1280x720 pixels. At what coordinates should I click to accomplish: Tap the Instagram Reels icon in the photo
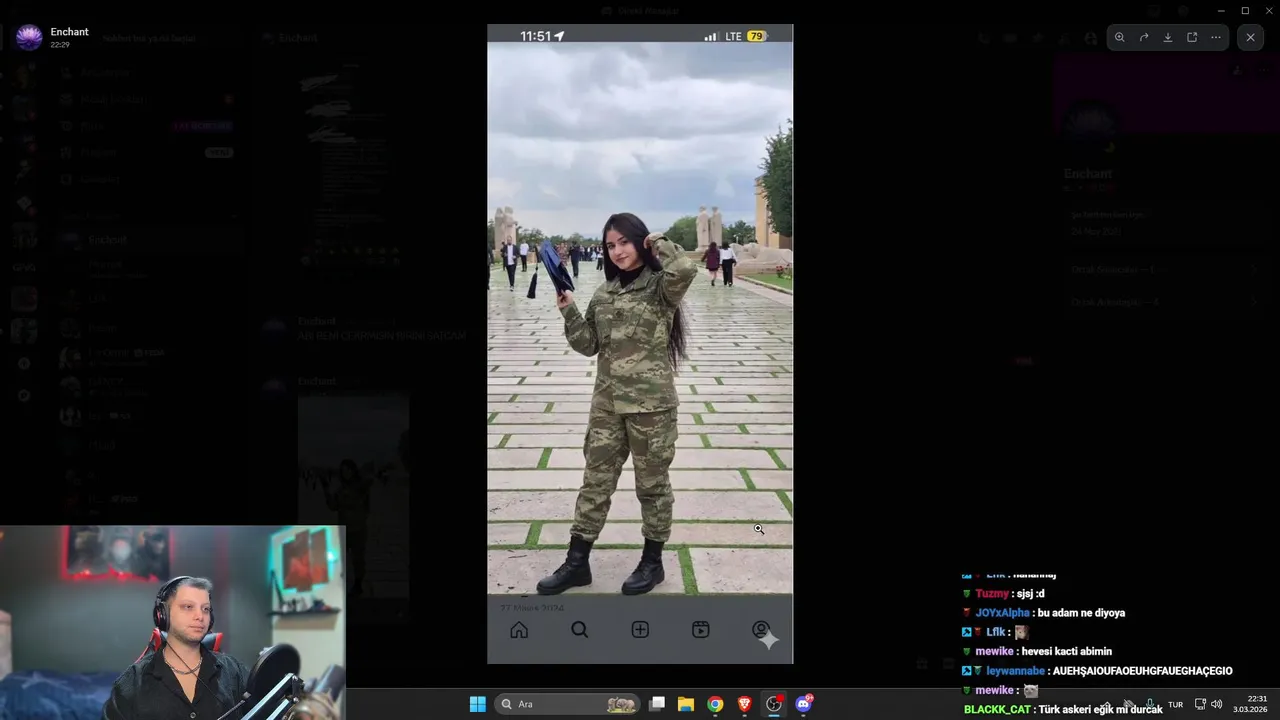701,630
